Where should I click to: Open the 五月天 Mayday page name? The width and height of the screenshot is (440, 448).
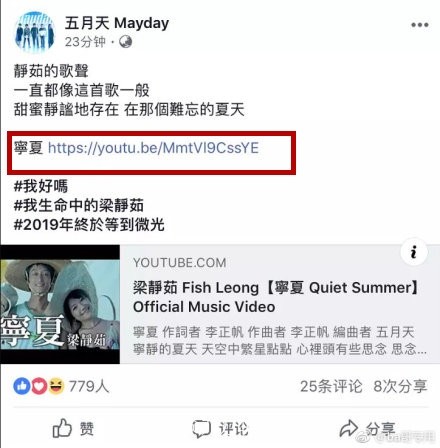click(x=117, y=23)
